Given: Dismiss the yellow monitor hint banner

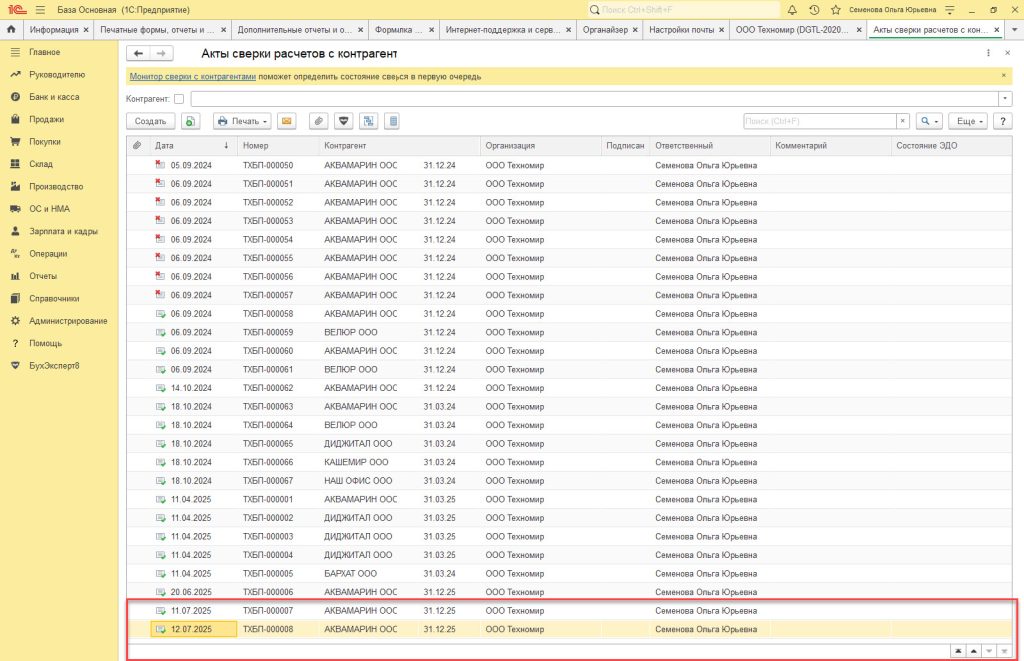Looking at the screenshot, I should click(1004, 76).
